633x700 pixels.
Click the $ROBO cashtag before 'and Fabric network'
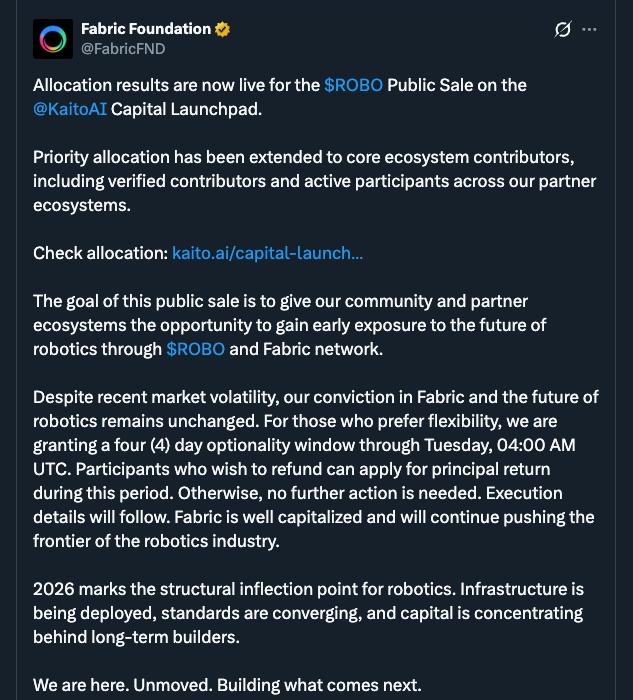196,349
